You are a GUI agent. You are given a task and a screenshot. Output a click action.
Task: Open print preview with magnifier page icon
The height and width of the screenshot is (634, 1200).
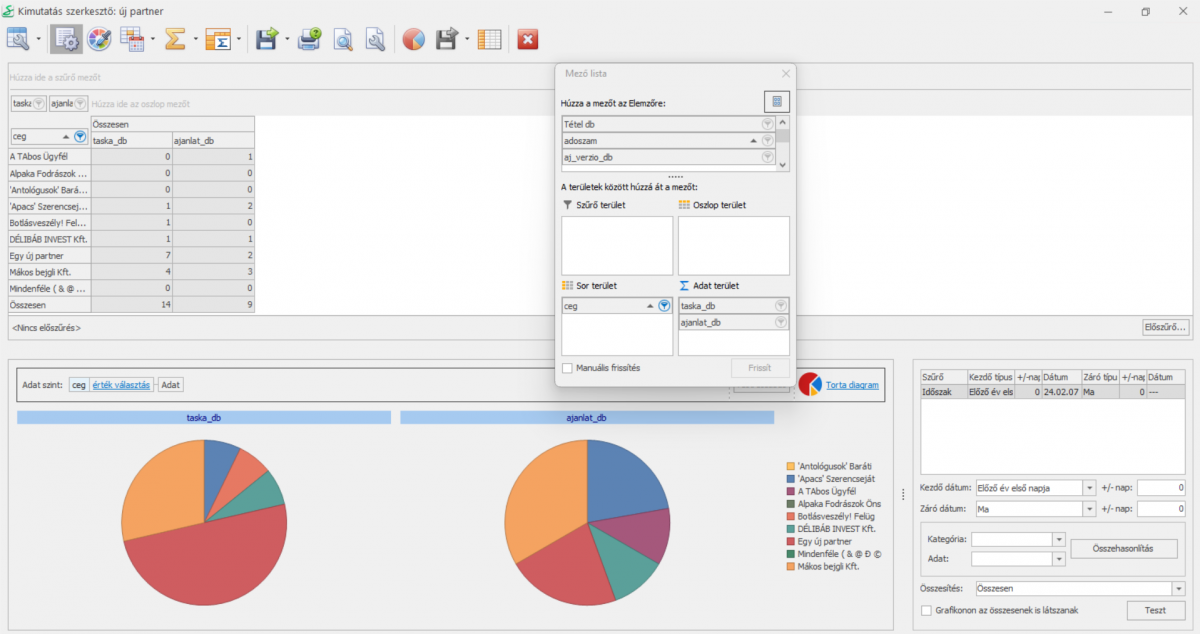343,40
